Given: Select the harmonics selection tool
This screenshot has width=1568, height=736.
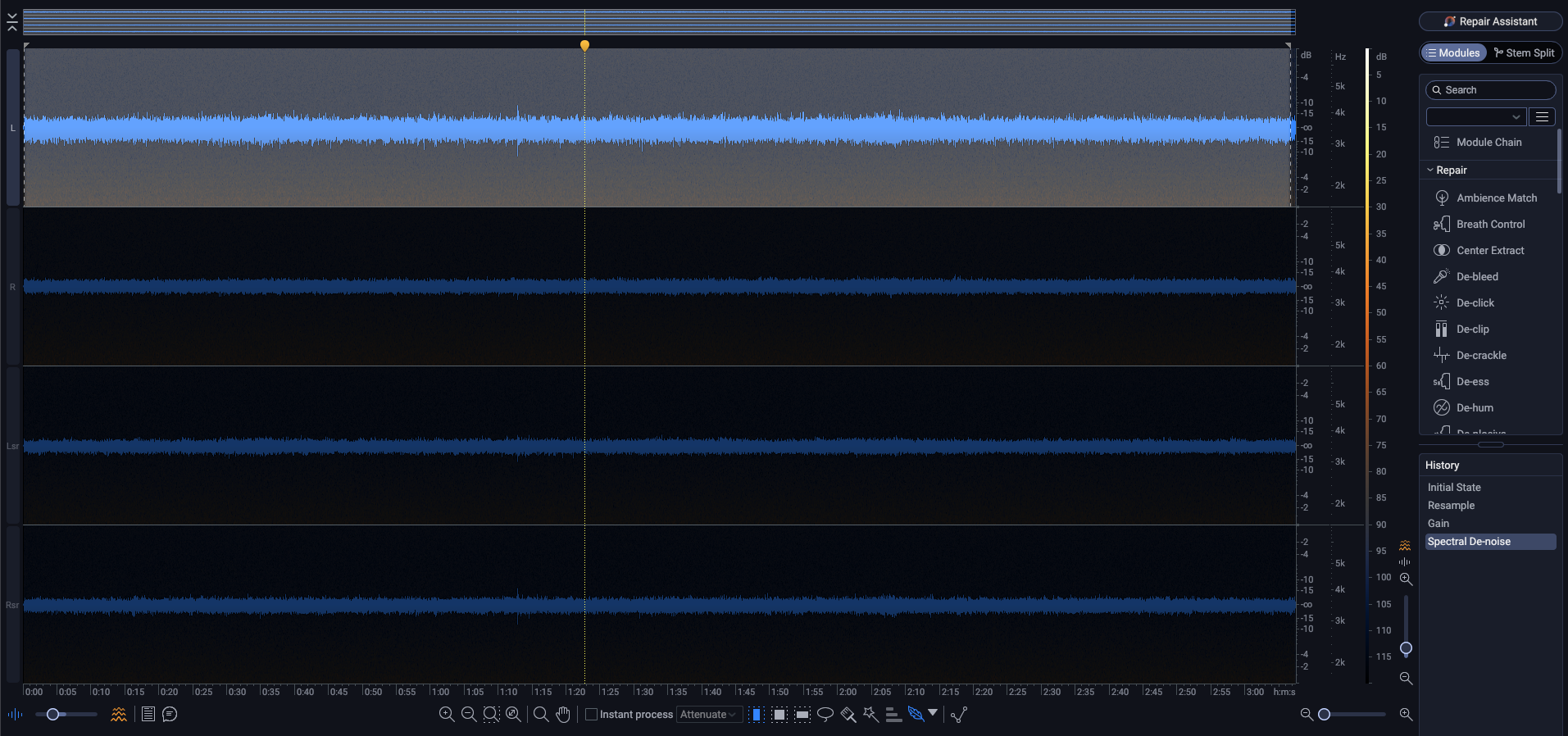Looking at the screenshot, I should pyautogui.click(x=893, y=715).
